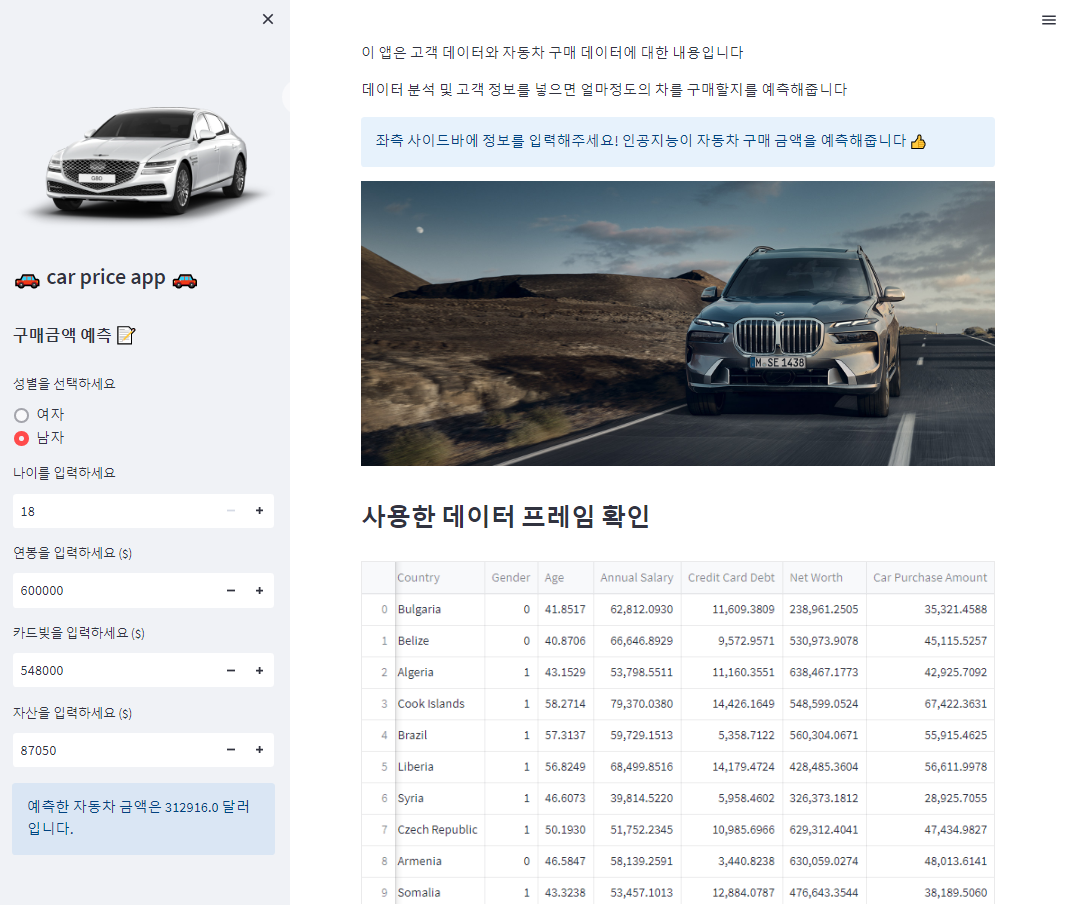Increase the card debt using its plus button
The image size is (1069, 905).
tap(260, 670)
